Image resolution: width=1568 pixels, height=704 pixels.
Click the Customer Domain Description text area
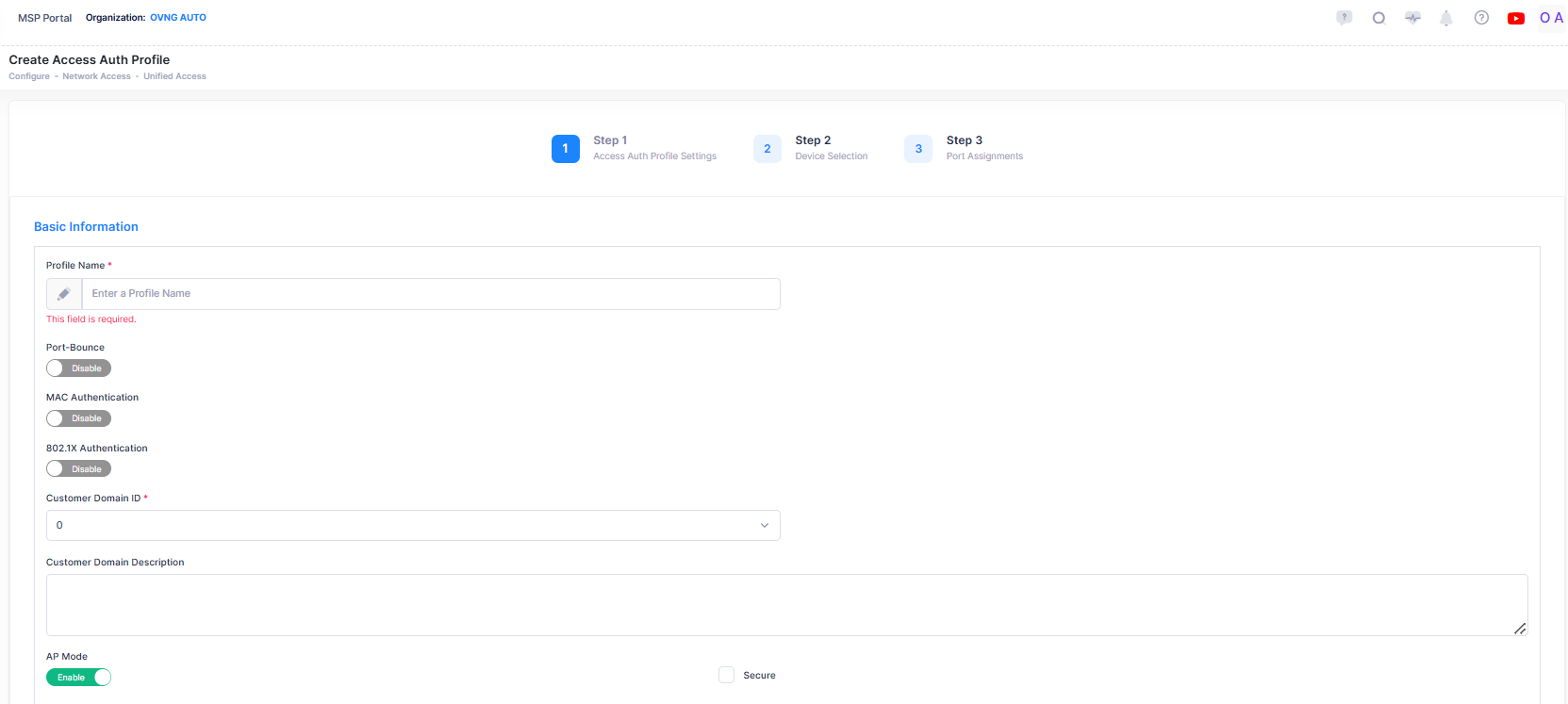(786, 605)
